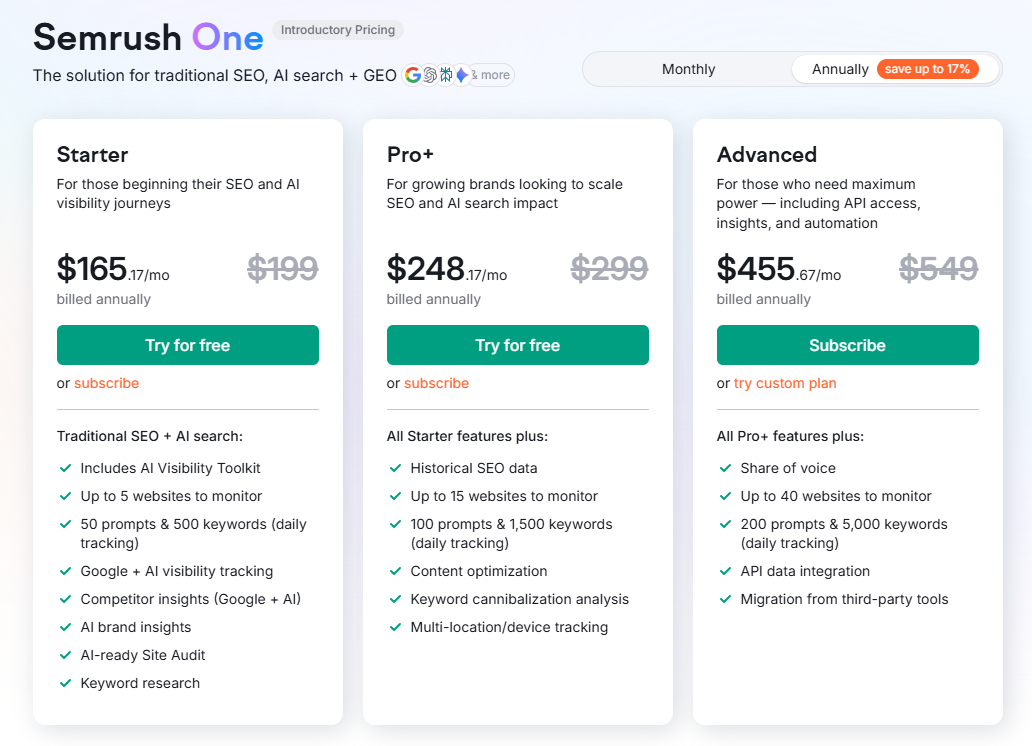This screenshot has width=1032, height=746.
Task: Expand the '& more' AI platforms list
Action: (x=493, y=75)
